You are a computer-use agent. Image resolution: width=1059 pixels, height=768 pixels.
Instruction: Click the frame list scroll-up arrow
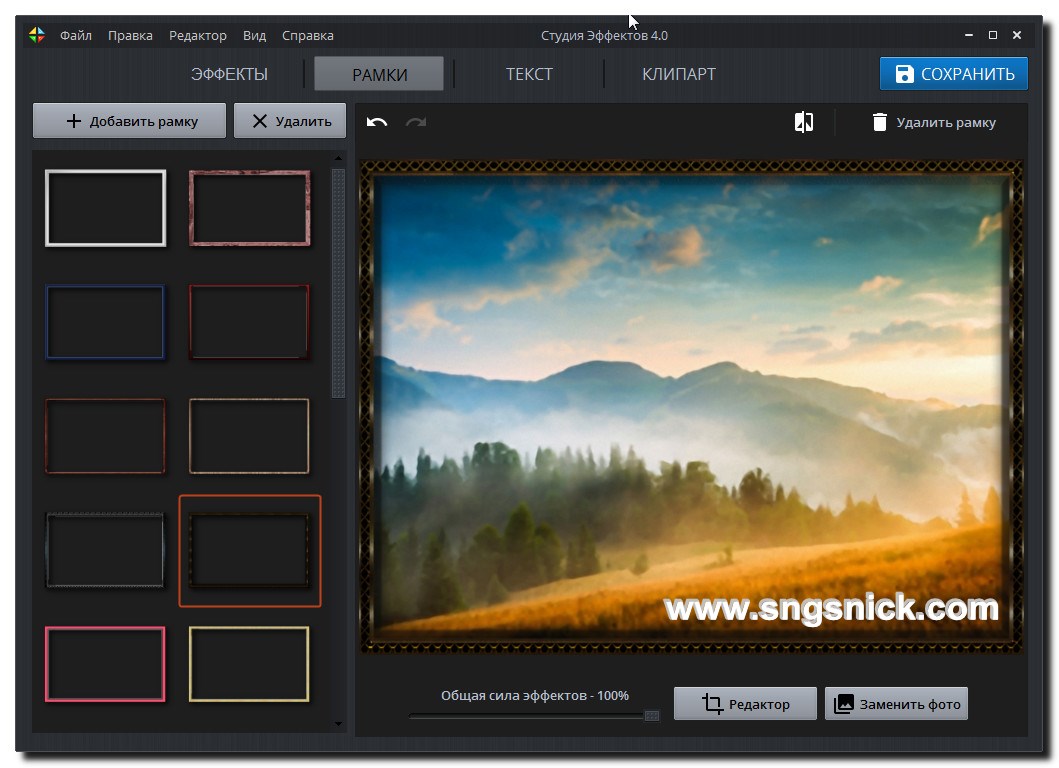tap(338, 158)
